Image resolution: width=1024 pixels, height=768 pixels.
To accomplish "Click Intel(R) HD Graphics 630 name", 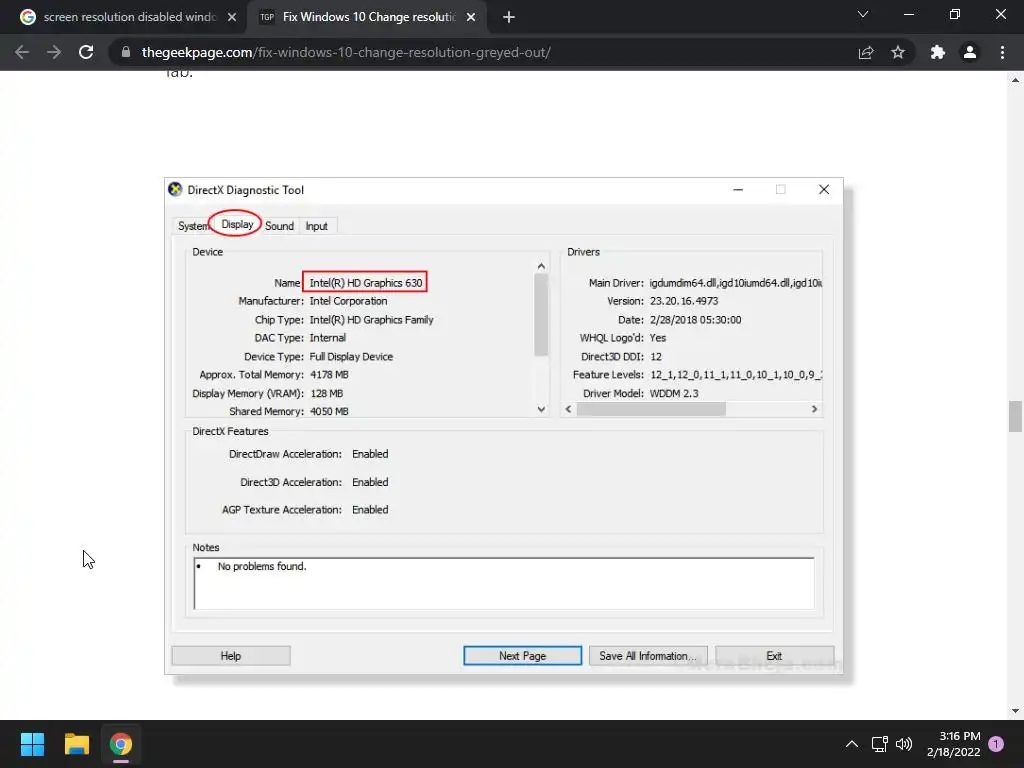I will 366,283.
